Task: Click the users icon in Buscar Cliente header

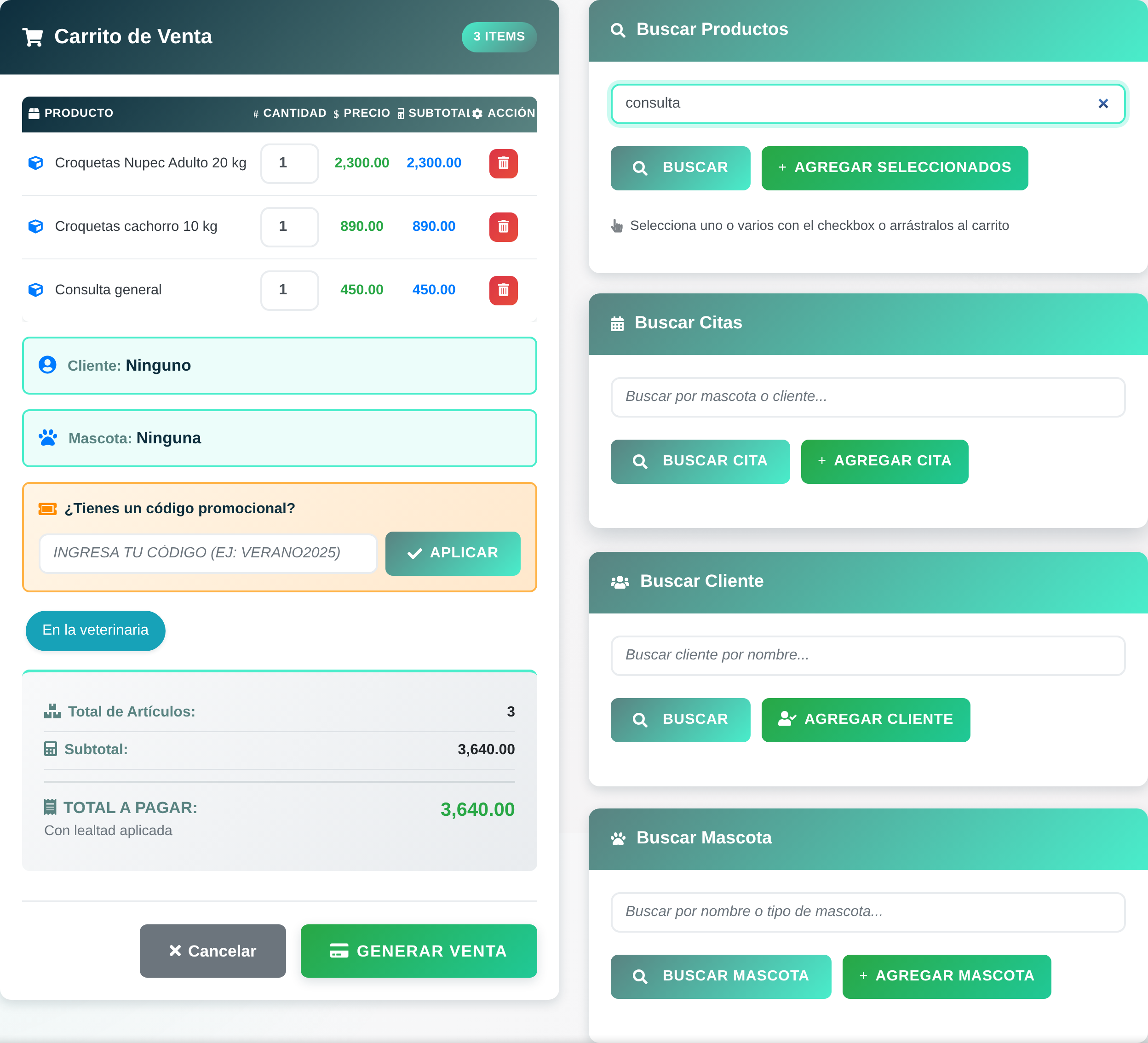Action: (620, 582)
